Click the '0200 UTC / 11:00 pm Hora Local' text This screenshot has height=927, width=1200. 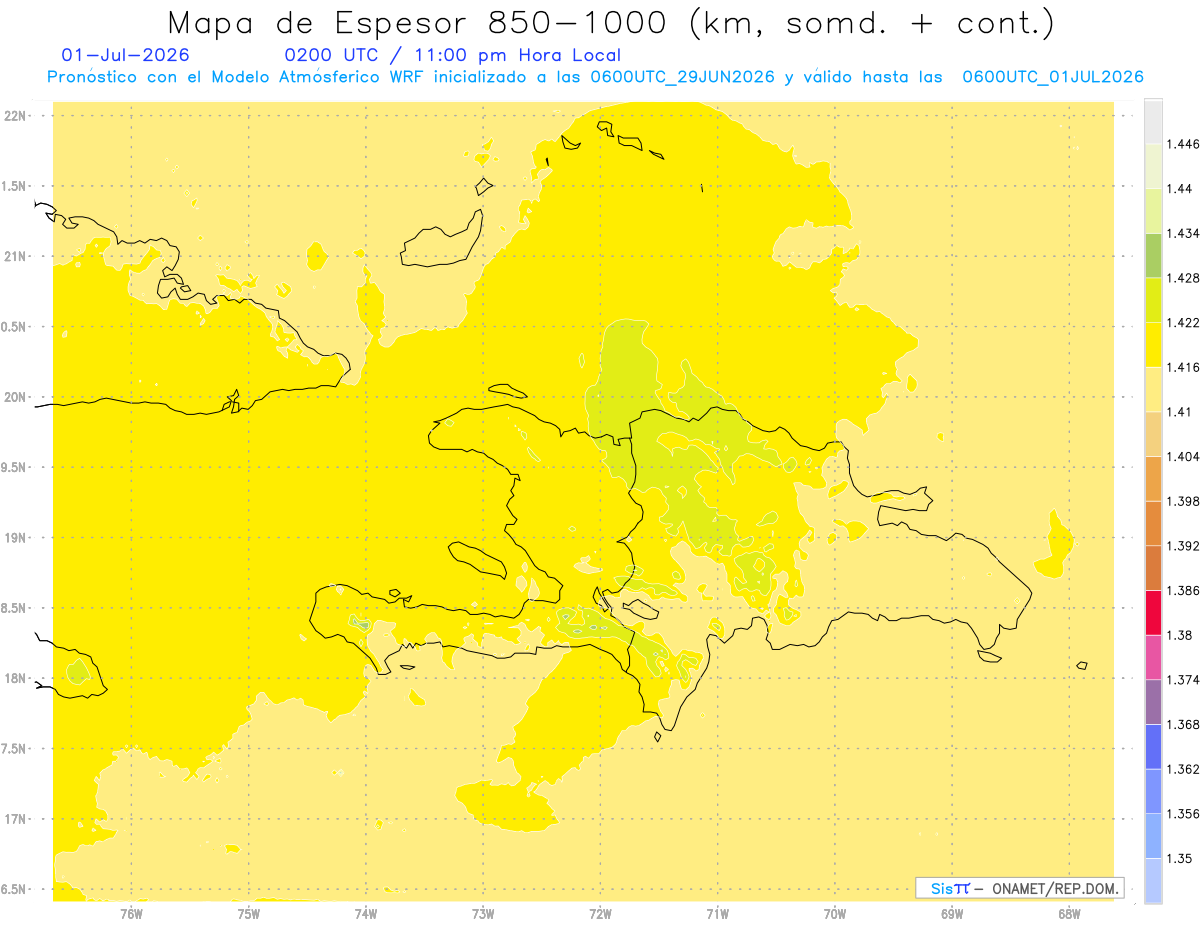click(452, 55)
